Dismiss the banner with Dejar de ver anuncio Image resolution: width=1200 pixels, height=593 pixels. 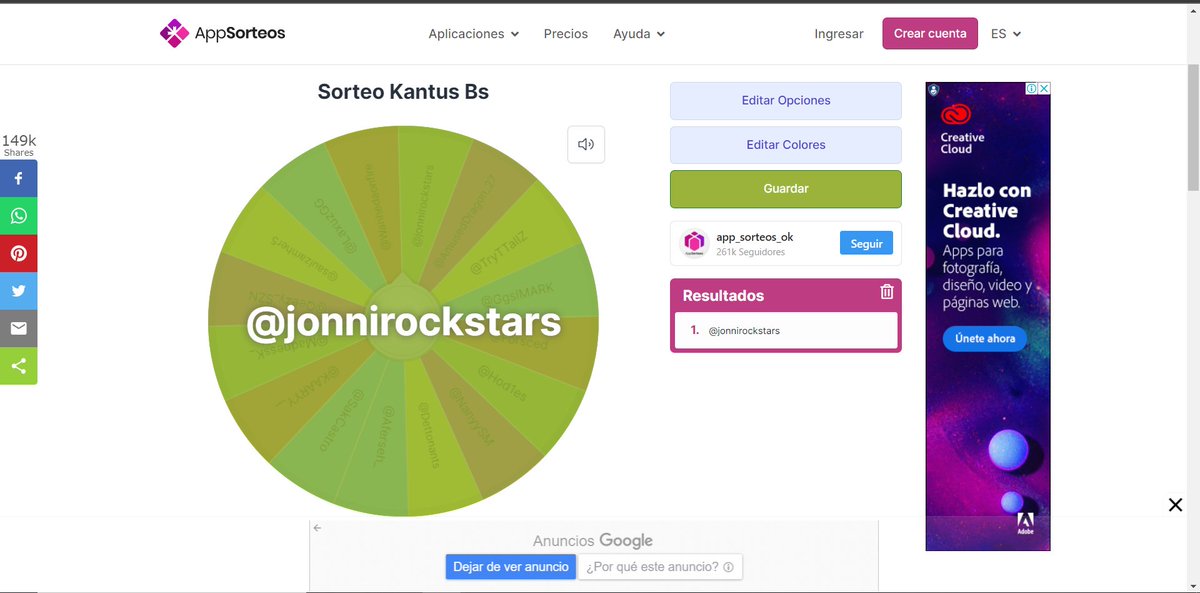click(x=510, y=566)
